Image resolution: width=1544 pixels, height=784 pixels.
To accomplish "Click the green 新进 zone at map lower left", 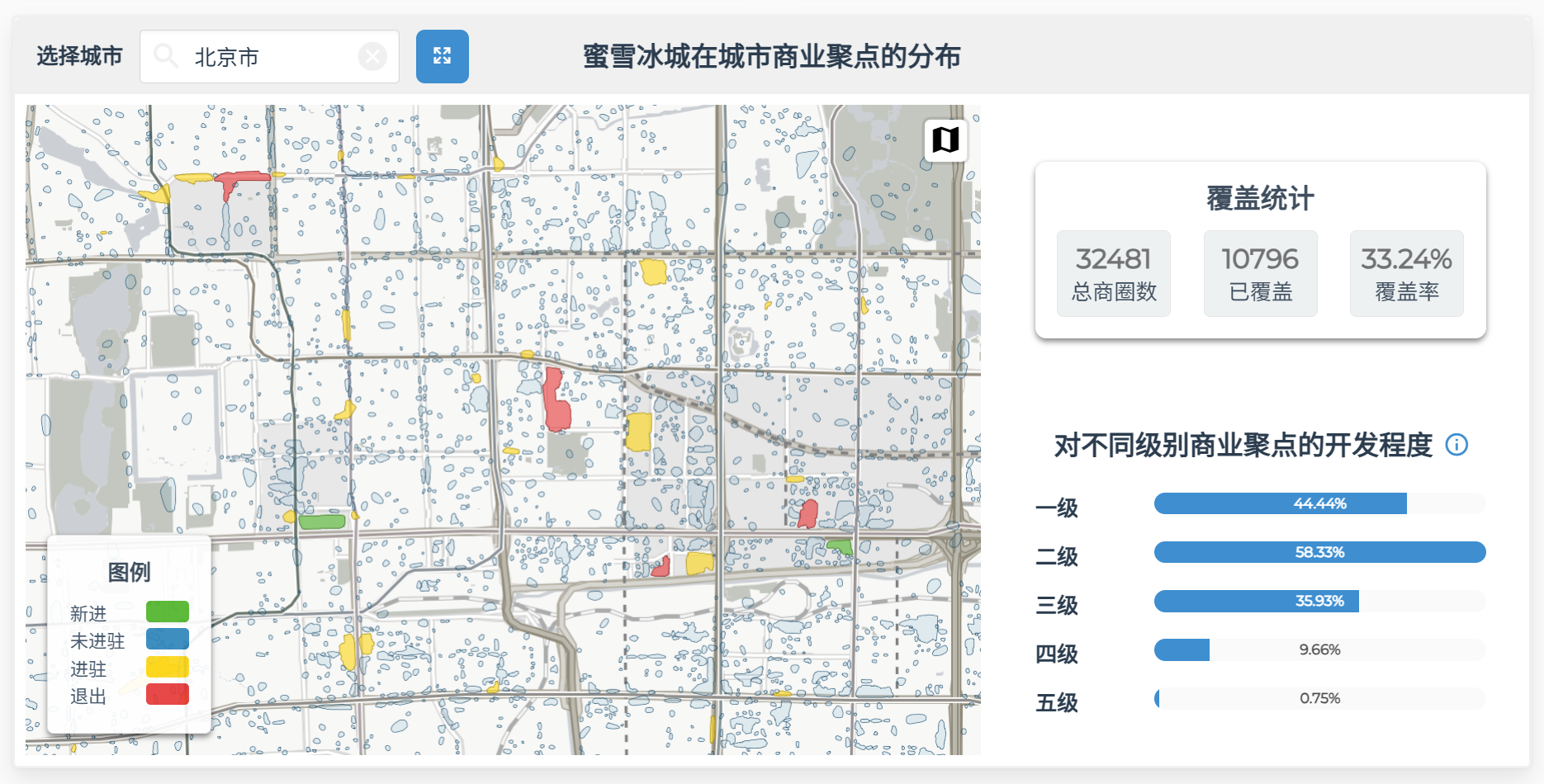I will point(322,522).
